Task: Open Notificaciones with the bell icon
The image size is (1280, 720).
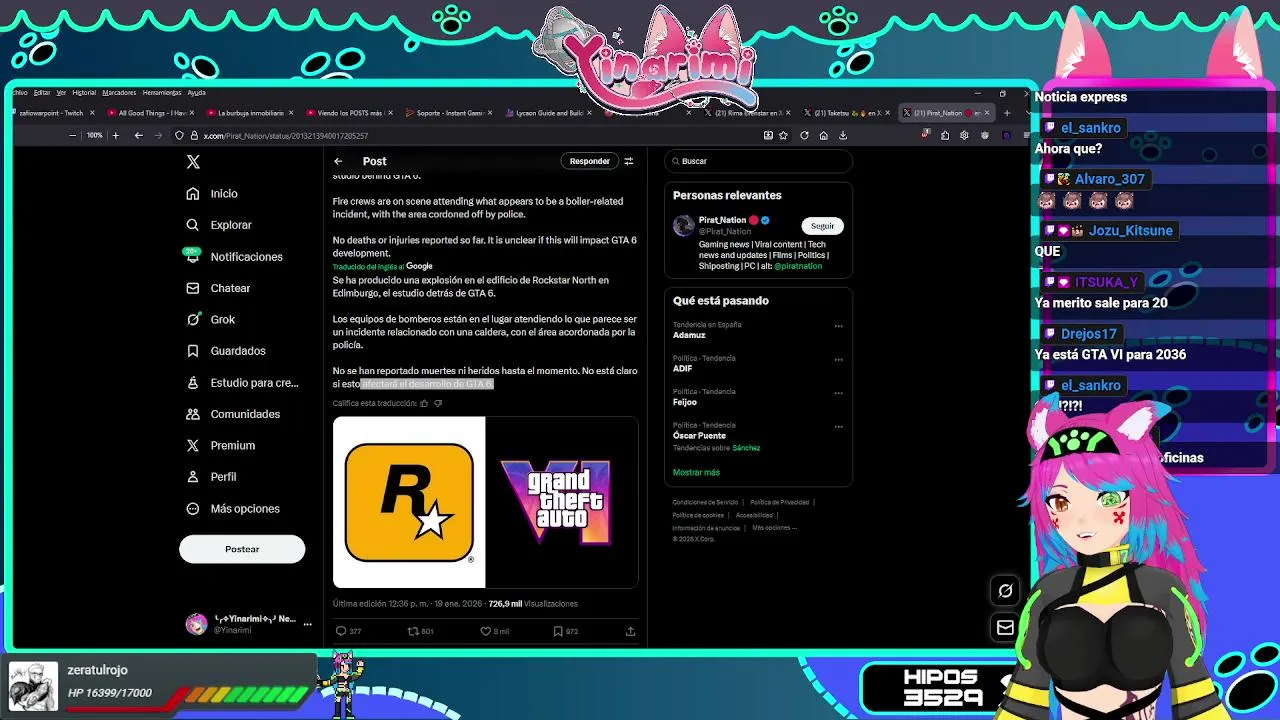Action: coord(234,257)
